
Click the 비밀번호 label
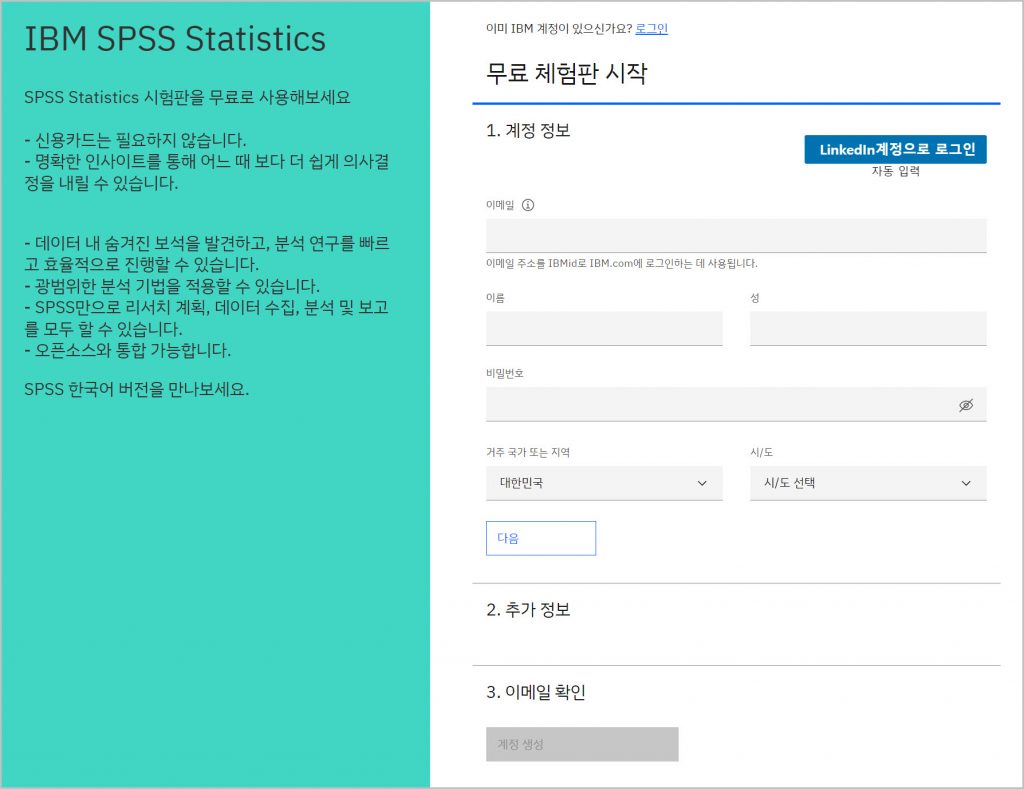(x=504, y=374)
